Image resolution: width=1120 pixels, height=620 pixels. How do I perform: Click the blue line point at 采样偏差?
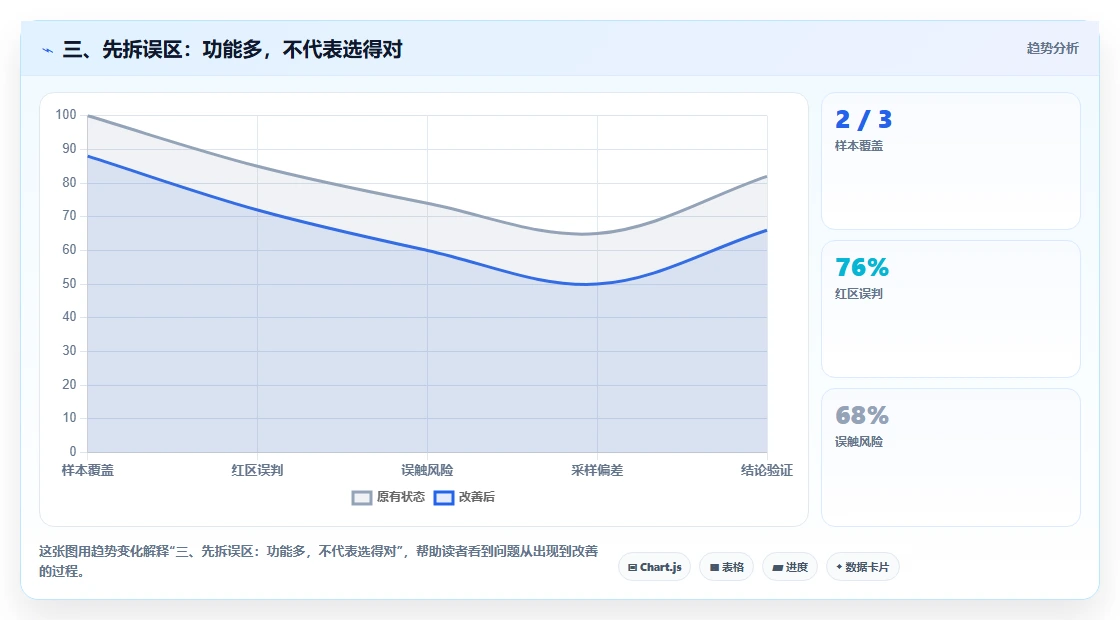click(x=597, y=284)
